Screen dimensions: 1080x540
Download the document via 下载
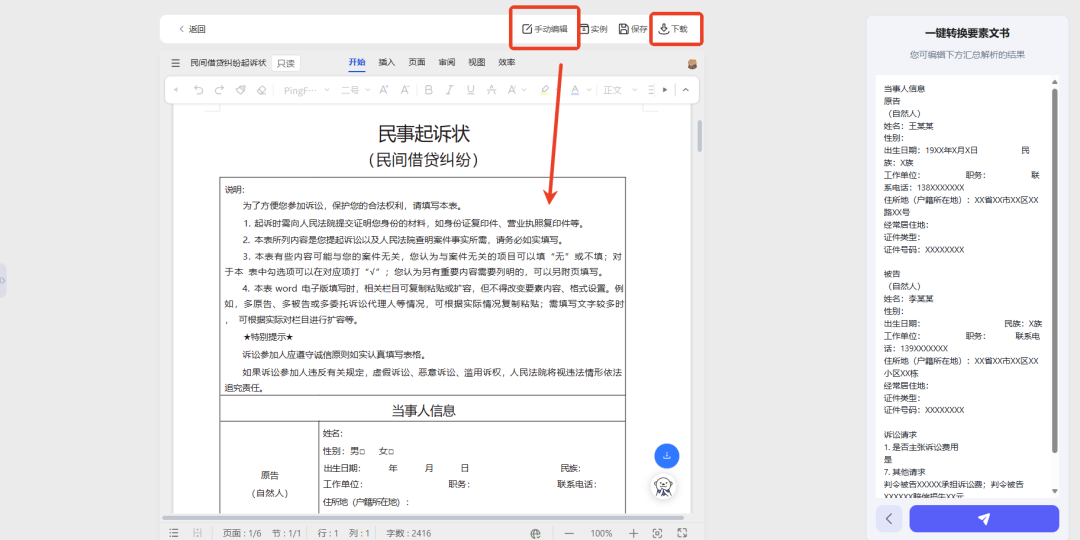click(x=673, y=29)
